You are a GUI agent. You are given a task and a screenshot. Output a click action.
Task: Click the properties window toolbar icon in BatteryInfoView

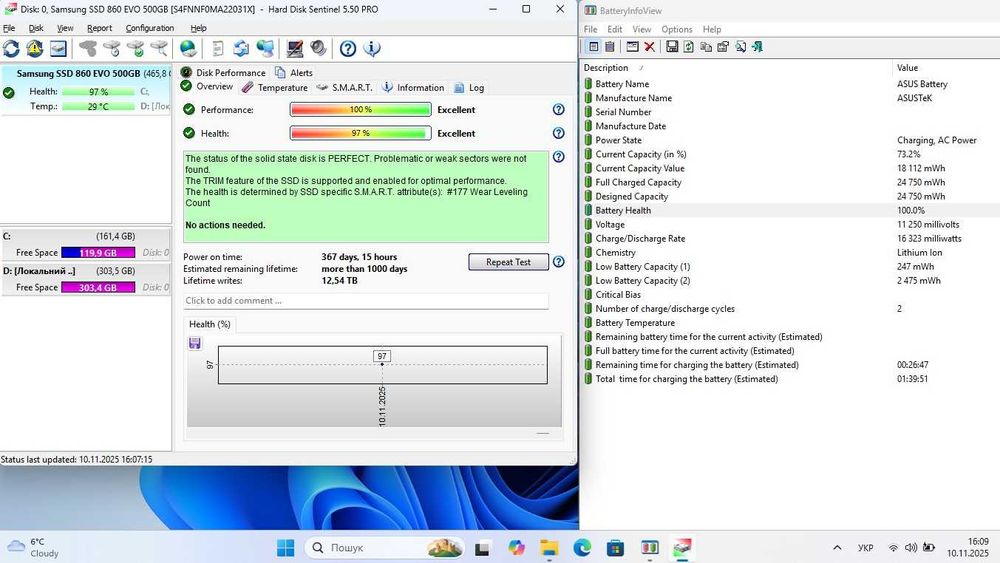click(632, 47)
